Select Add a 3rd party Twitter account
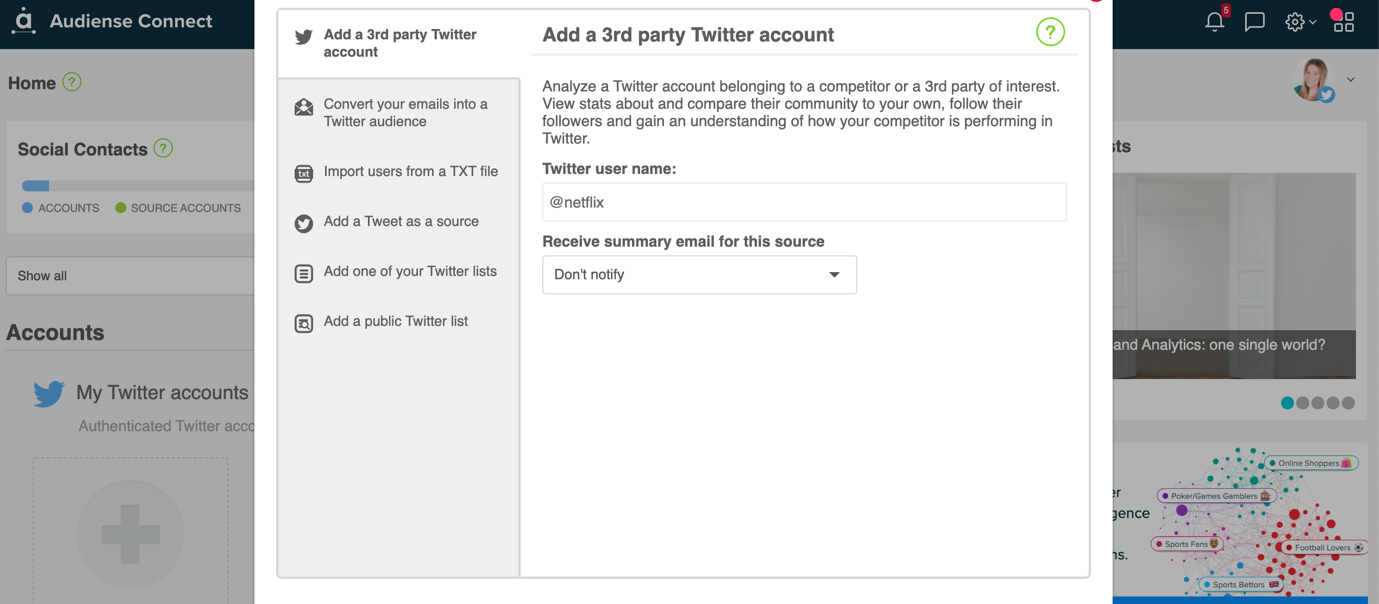This screenshot has height=604, width=1379. [x=399, y=43]
